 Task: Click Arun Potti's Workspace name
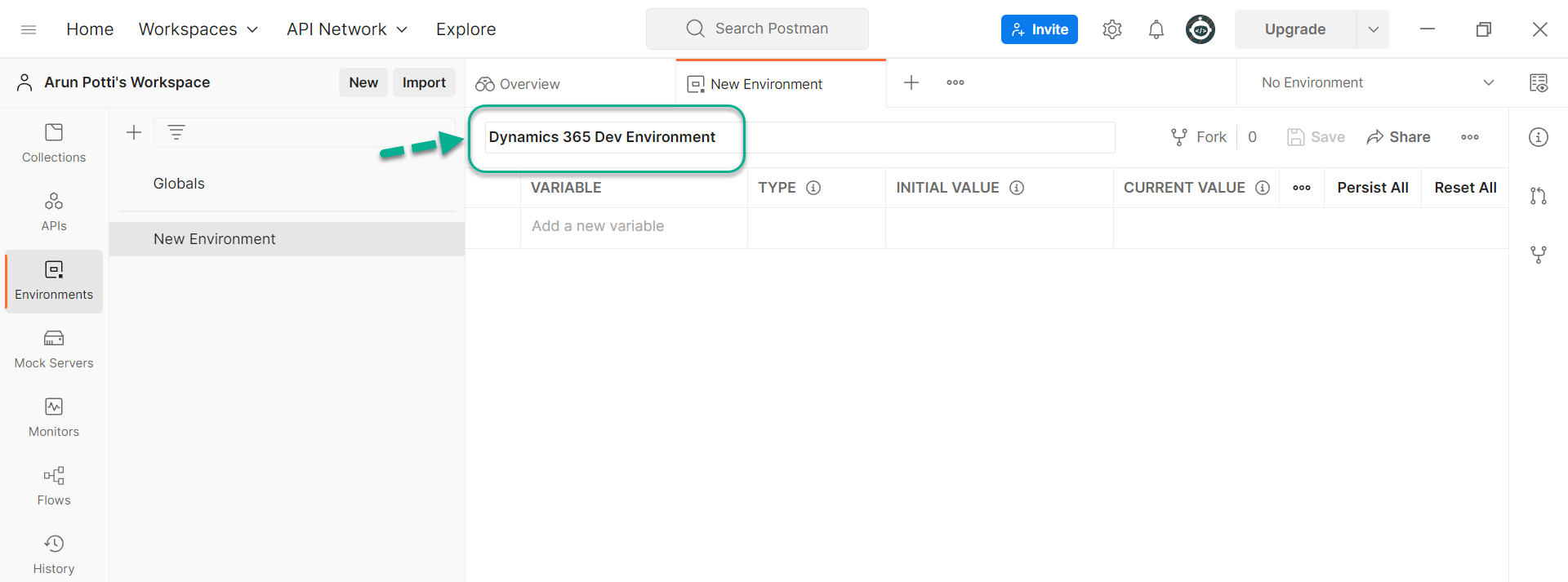[127, 82]
